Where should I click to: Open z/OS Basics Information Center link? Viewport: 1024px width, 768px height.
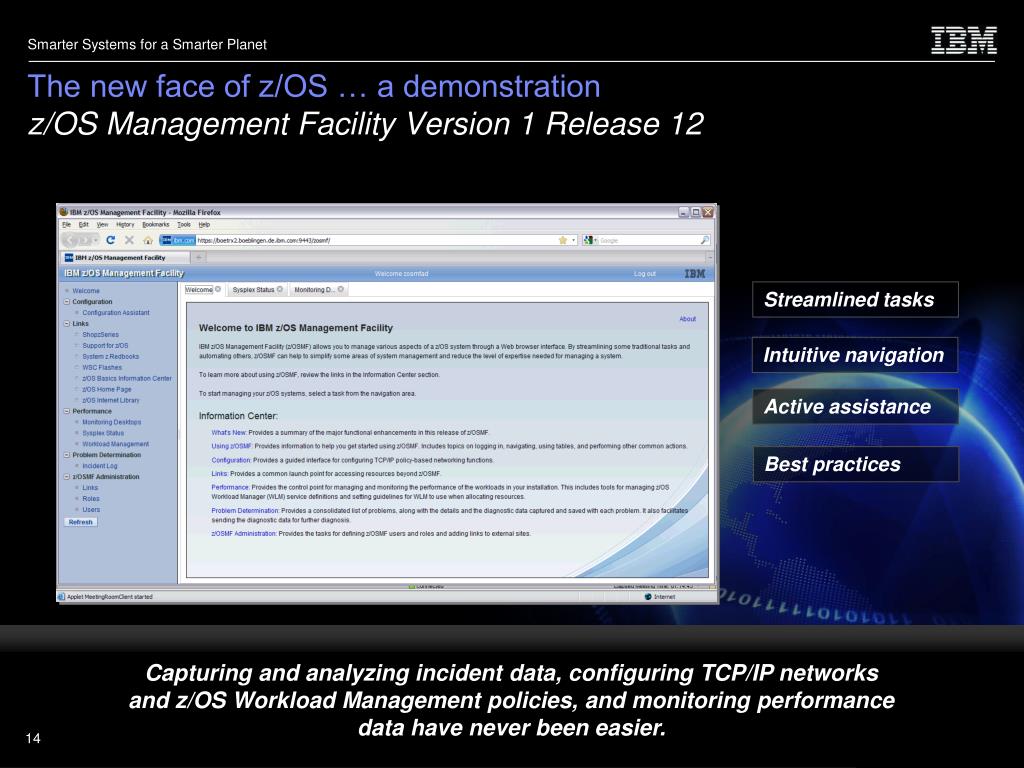point(127,378)
